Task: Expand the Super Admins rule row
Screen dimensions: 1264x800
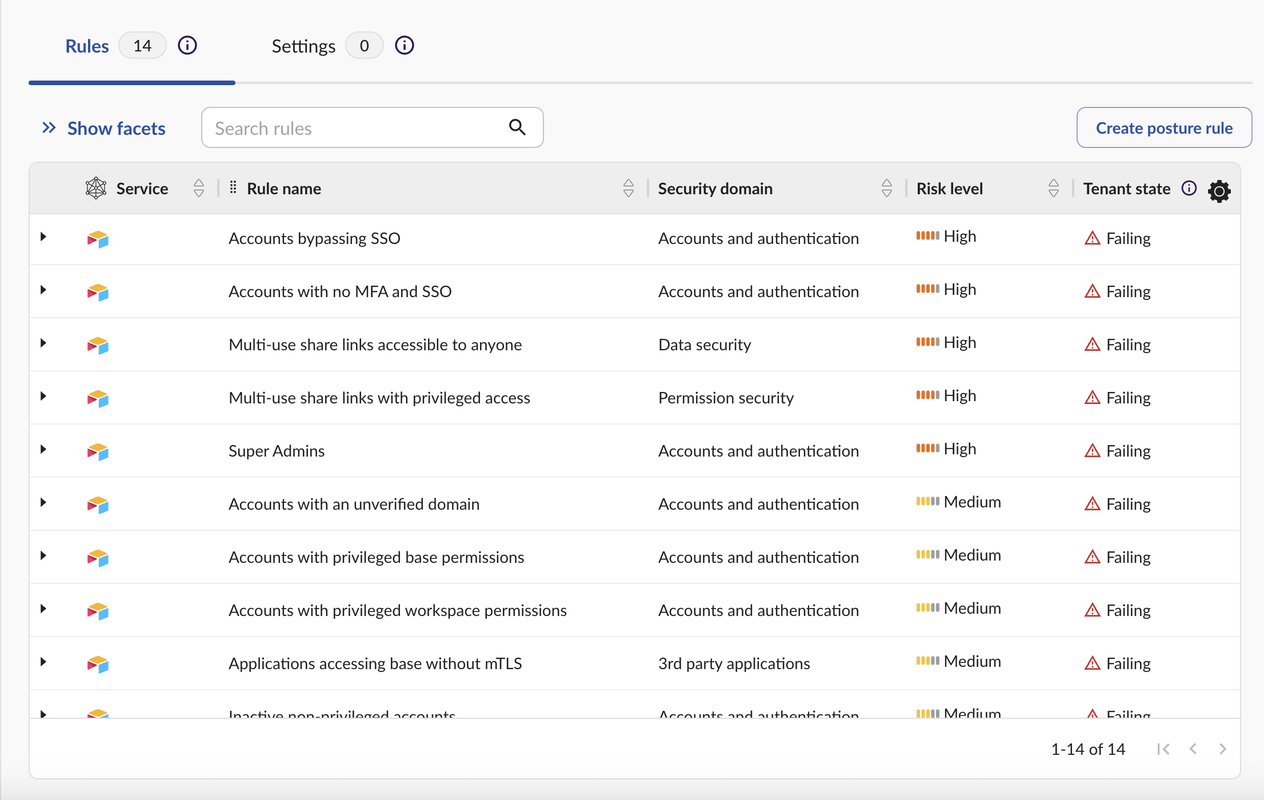Action: pos(43,450)
